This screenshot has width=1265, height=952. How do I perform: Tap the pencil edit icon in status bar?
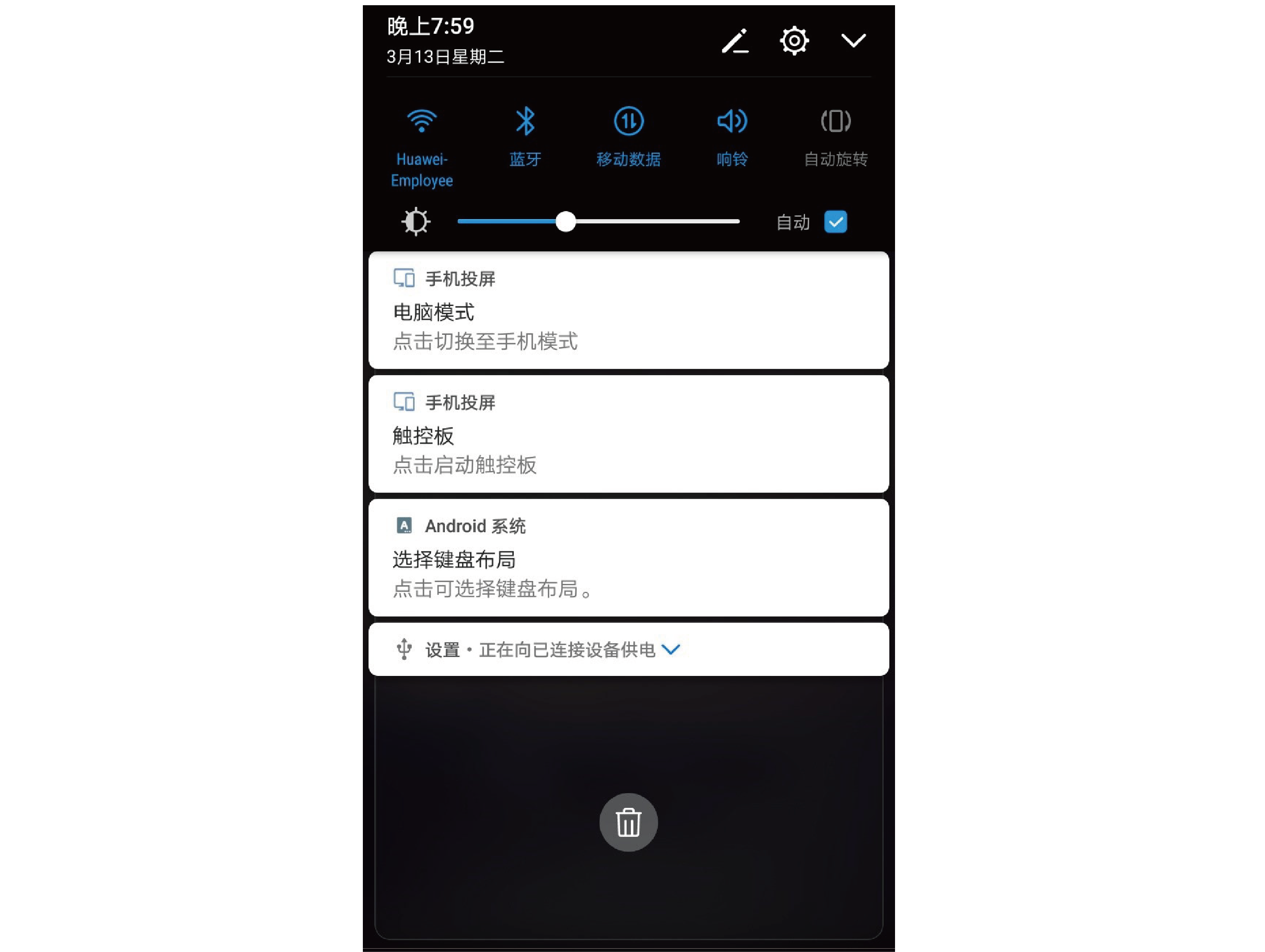tap(738, 41)
